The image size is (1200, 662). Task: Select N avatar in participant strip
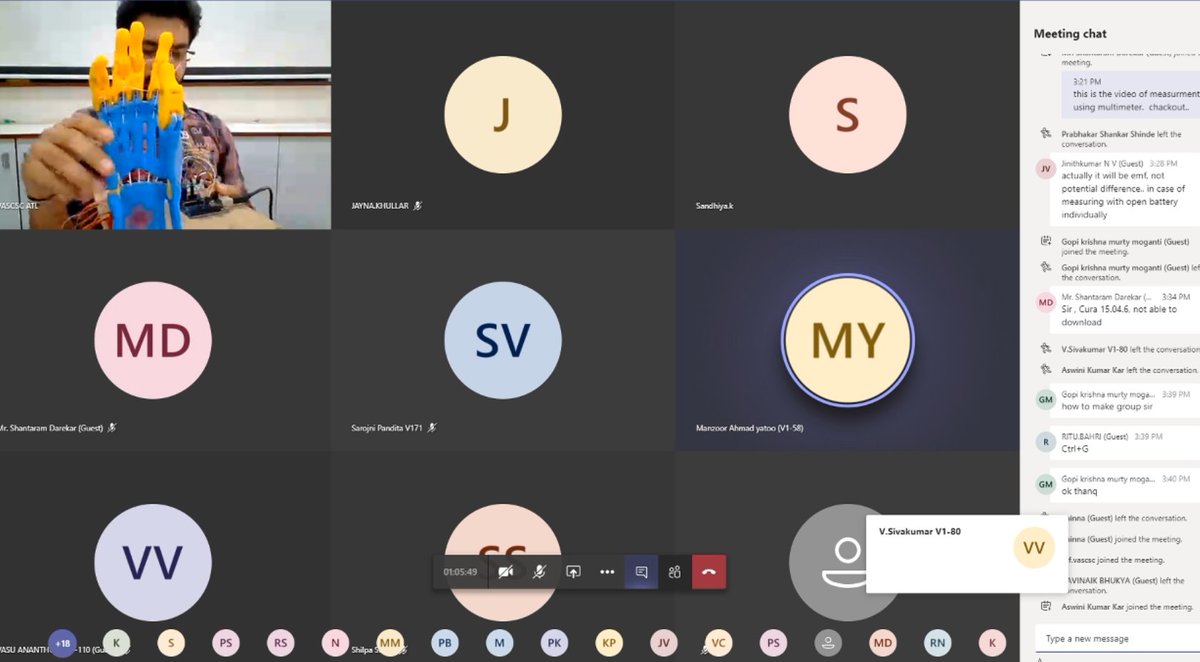[336, 642]
